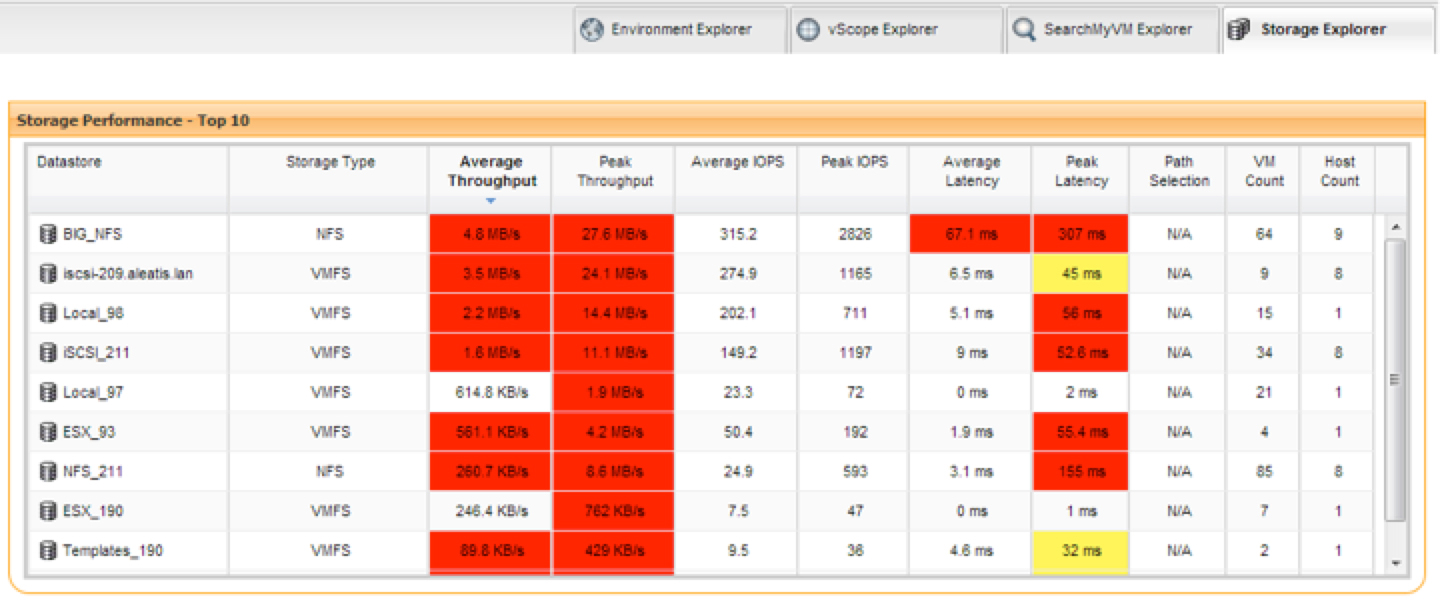1440x608 pixels.
Task: Click the ESX_93 datastore icon
Action: point(46,432)
